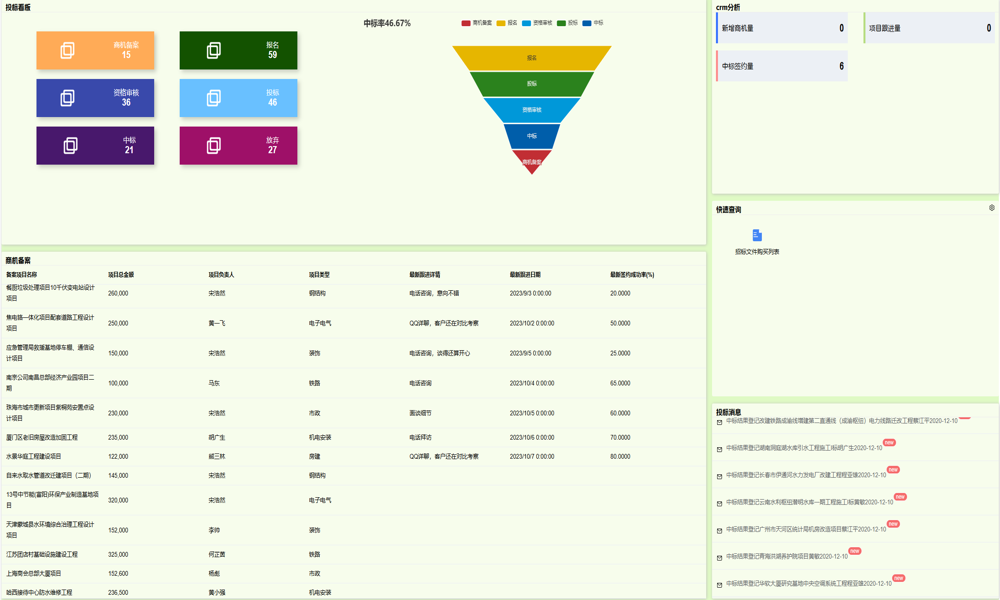Viewport: 1000px width, 600px height.
Task: Open the 资格审核 36 blue card
Action: click(95, 98)
